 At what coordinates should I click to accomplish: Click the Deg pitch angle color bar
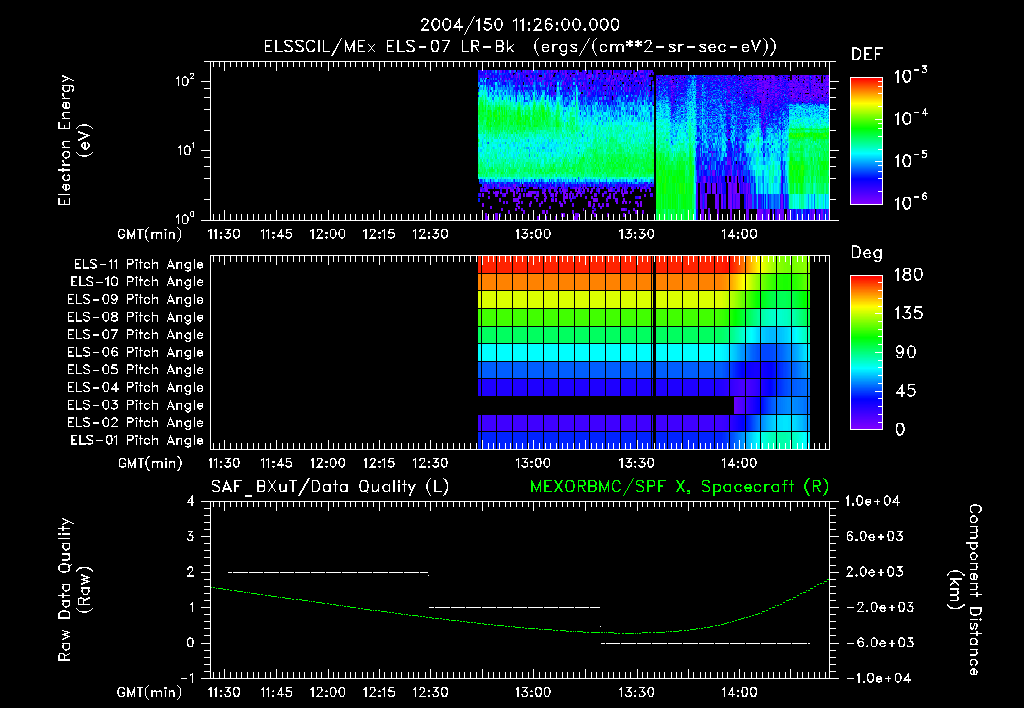tap(866, 352)
